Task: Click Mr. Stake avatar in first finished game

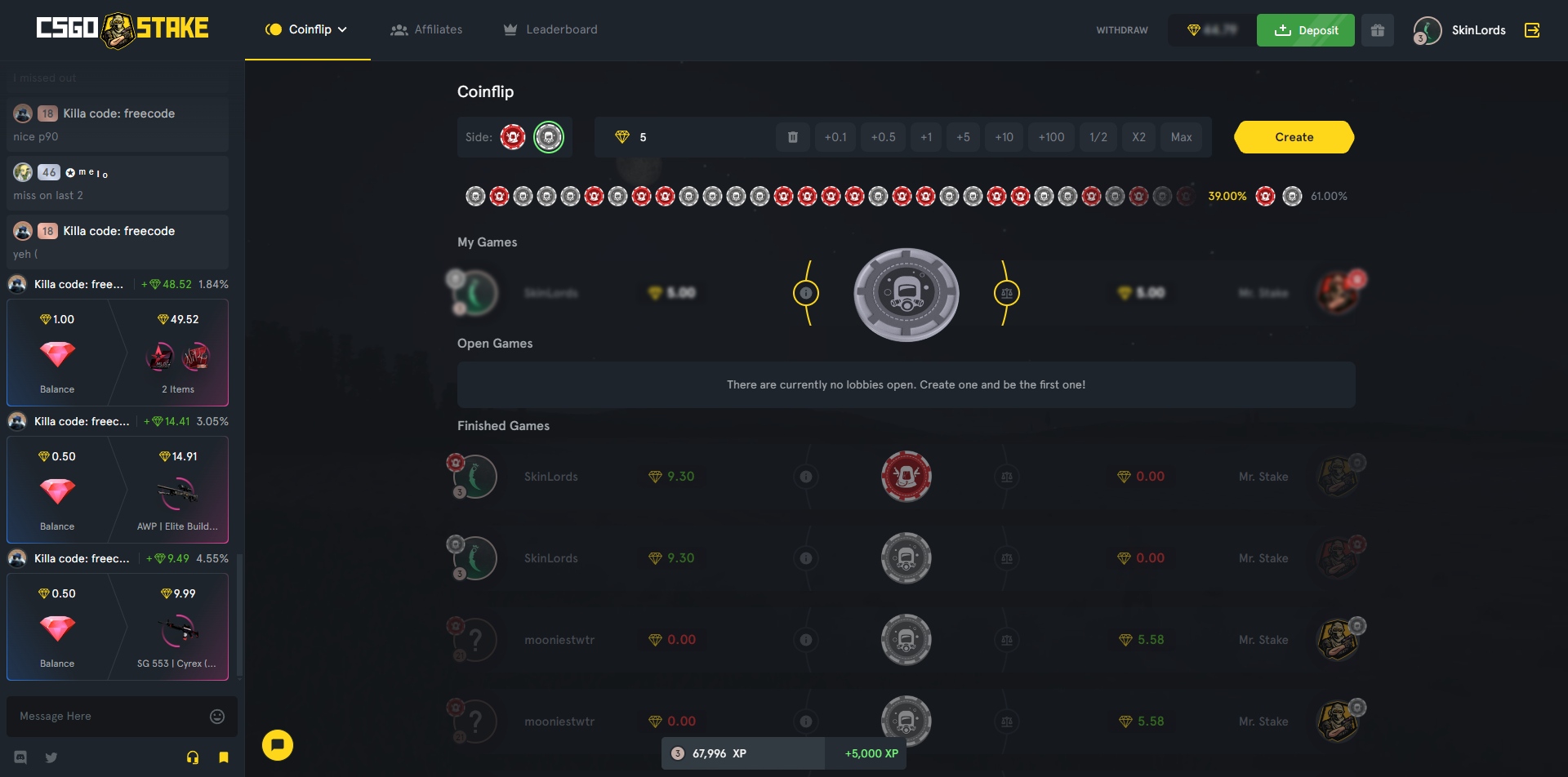Action: 1338,477
